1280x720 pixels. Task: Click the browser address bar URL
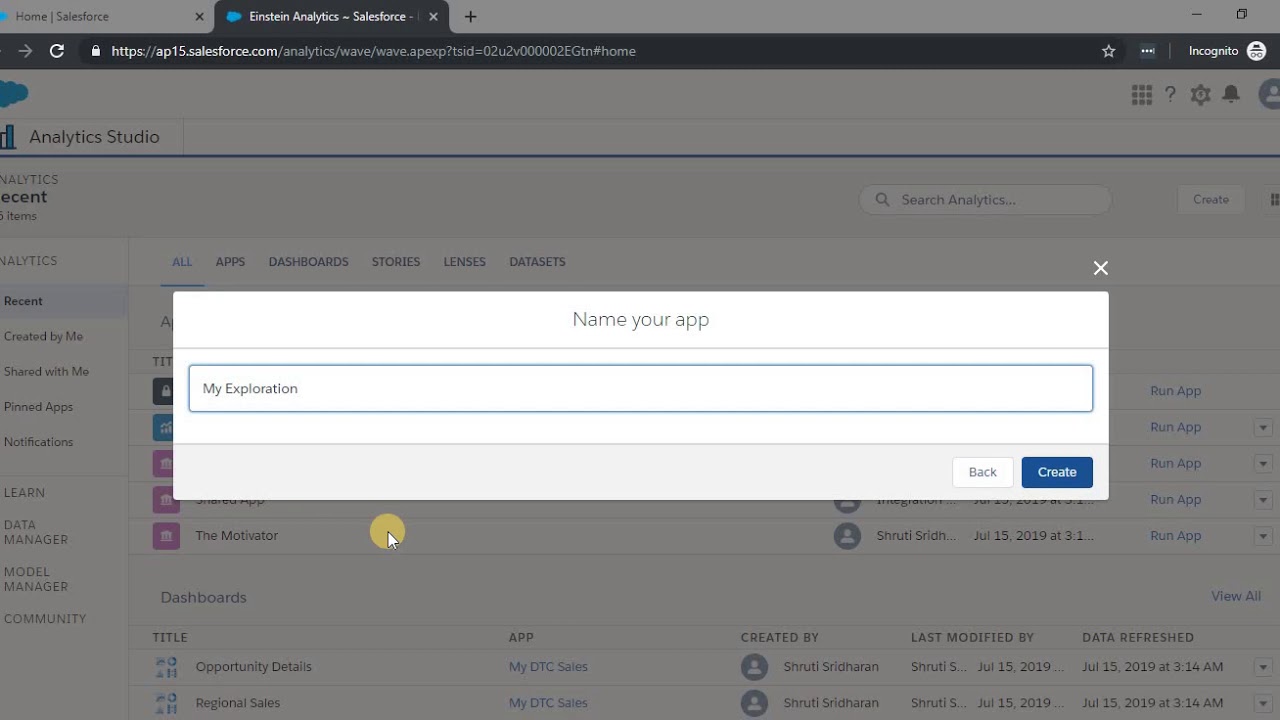(373, 51)
